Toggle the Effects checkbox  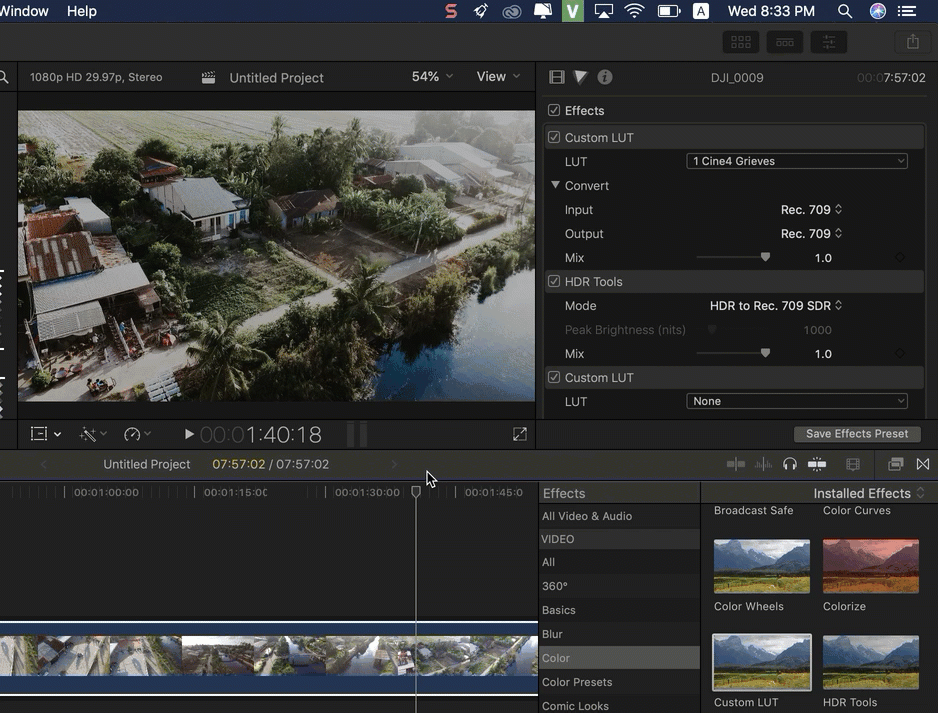pos(553,110)
